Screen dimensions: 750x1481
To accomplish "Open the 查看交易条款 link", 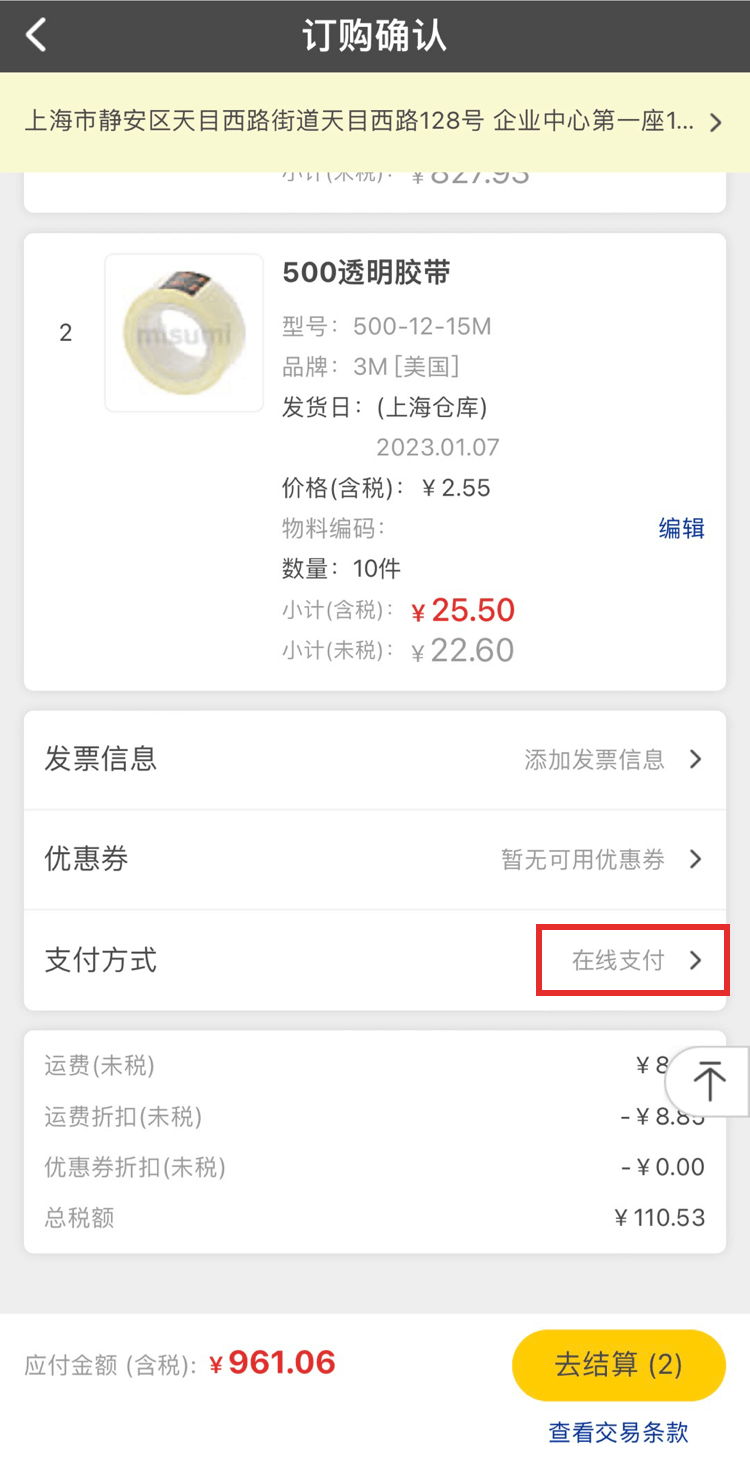I will [x=618, y=1432].
